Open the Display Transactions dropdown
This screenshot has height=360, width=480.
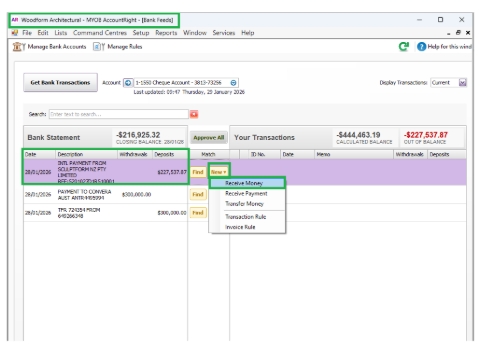[x=462, y=82]
